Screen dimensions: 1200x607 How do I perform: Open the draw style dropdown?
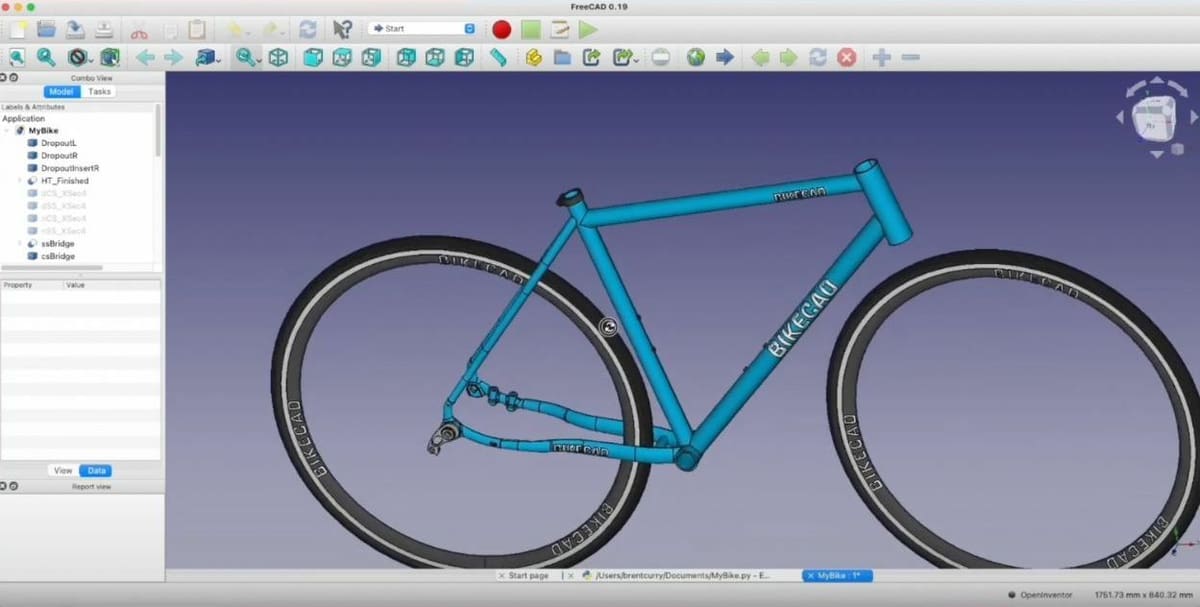pos(79,57)
